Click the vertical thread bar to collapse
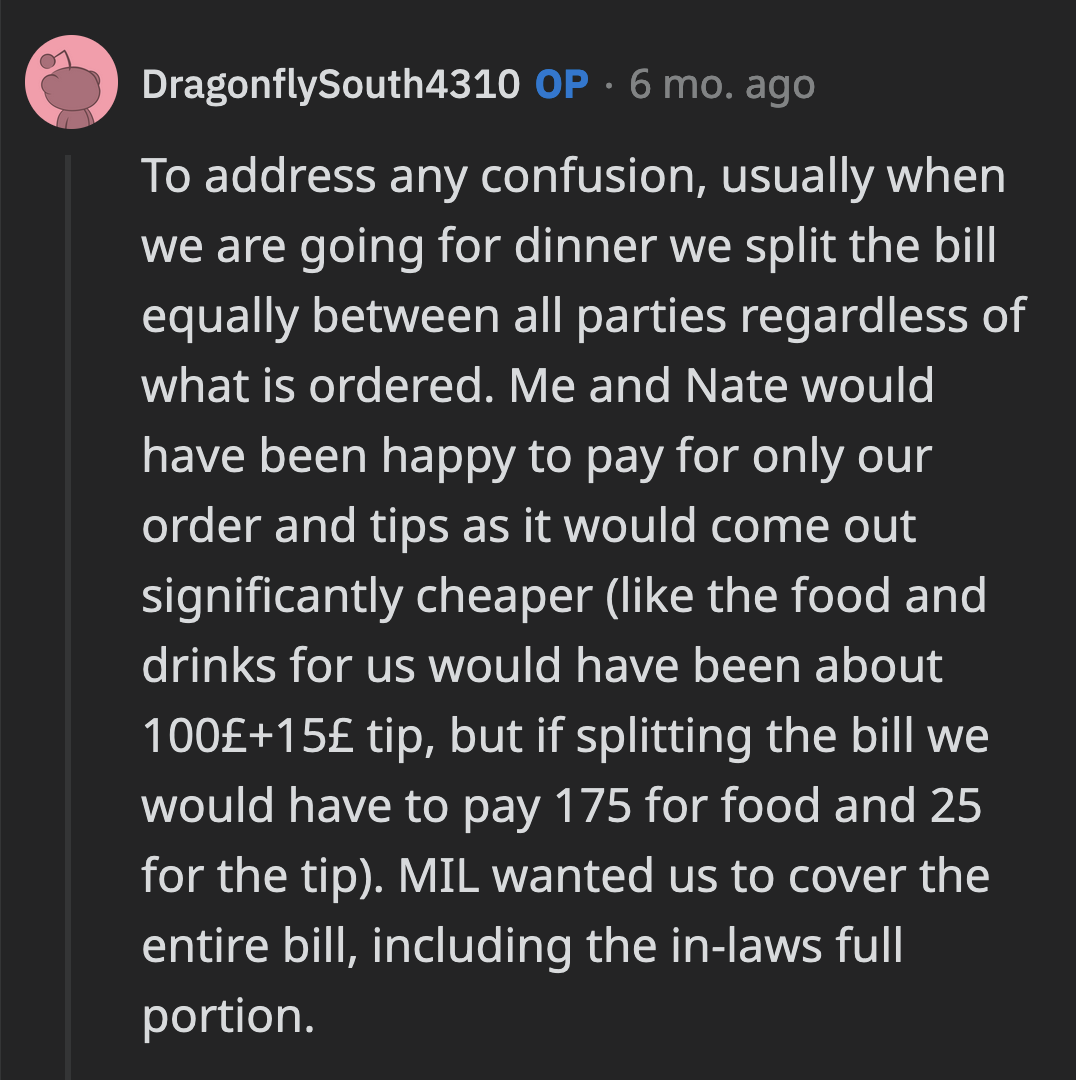 [69, 600]
